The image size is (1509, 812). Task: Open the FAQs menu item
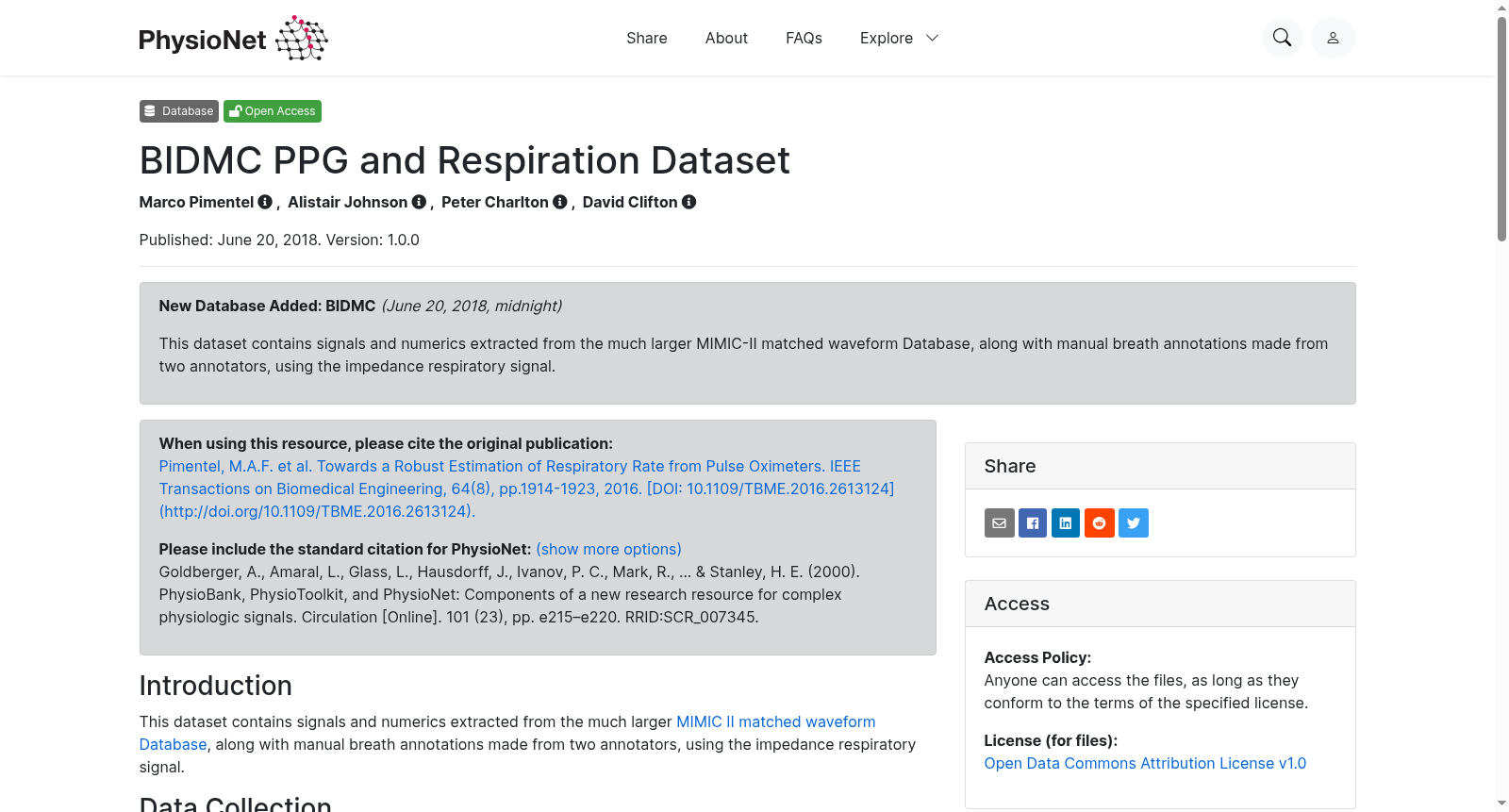pyautogui.click(x=804, y=38)
